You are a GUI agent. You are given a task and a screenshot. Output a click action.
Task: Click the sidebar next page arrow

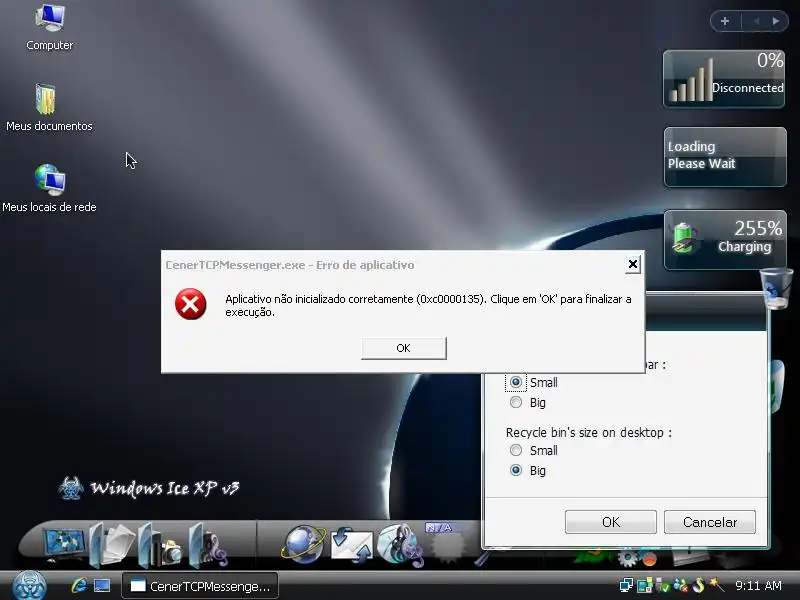tap(776, 21)
